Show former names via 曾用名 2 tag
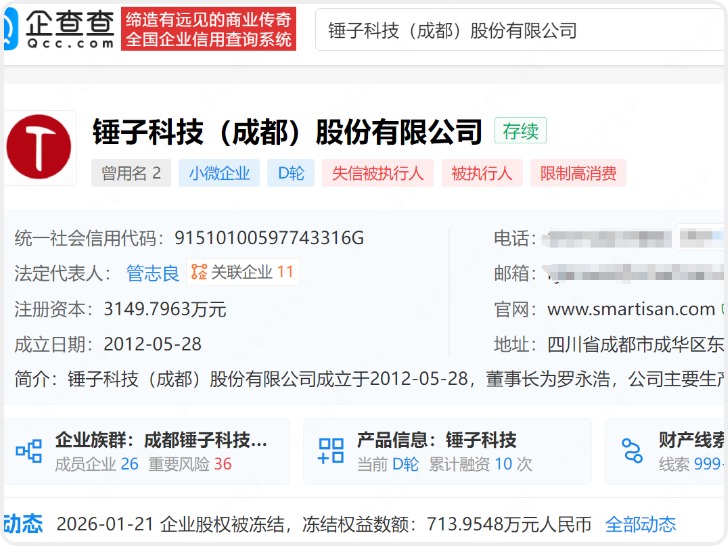728x548 pixels. point(131,173)
